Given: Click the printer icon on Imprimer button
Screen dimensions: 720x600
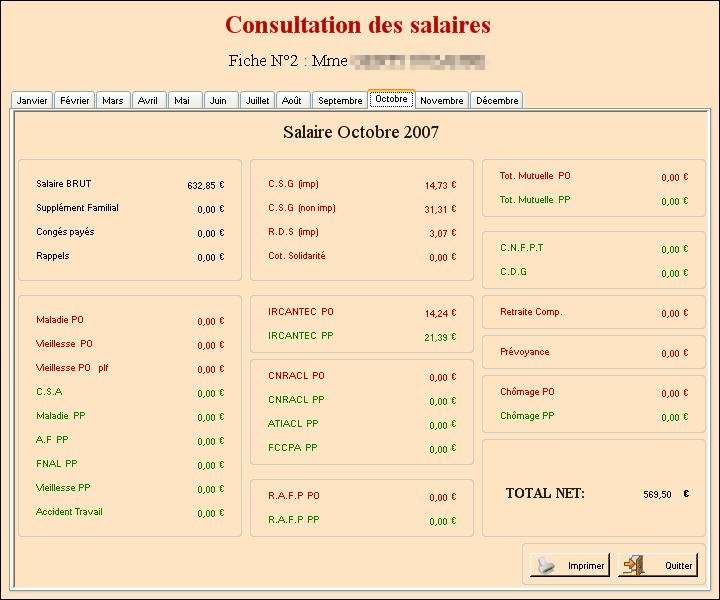Looking at the screenshot, I should 545,565.
